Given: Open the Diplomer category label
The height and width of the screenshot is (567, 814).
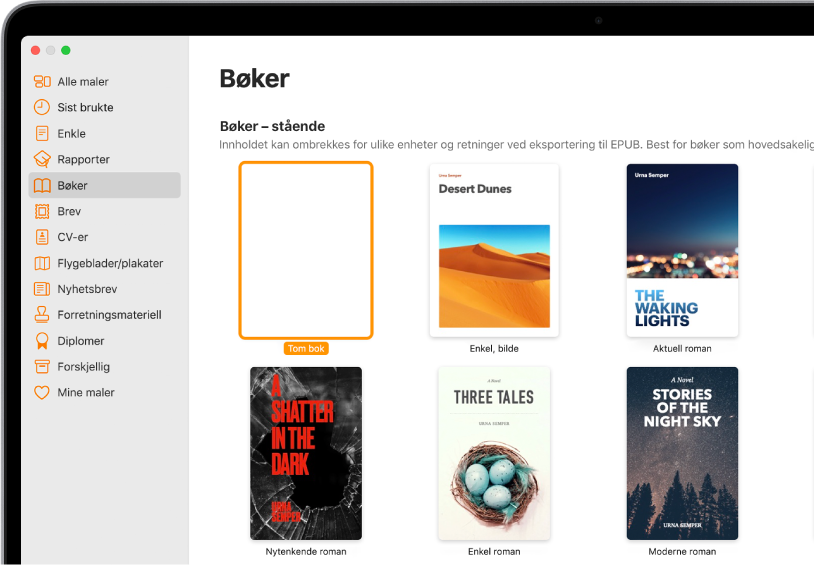Looking at the screenshot, I should 81,341.
